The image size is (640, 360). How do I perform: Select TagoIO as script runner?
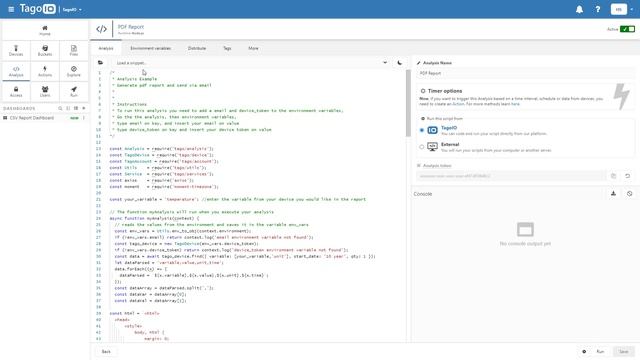(422, 130)
